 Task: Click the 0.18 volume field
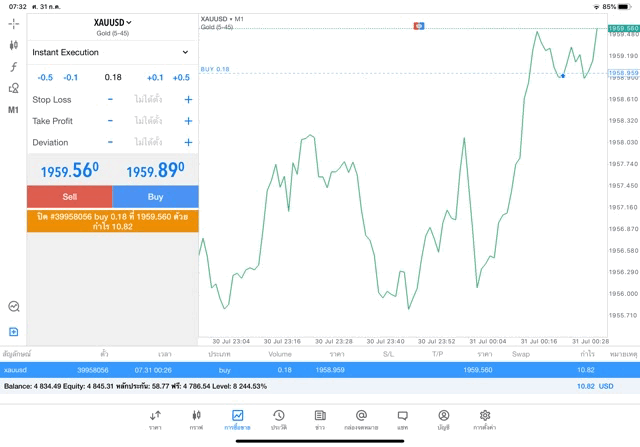click(113, 77)
